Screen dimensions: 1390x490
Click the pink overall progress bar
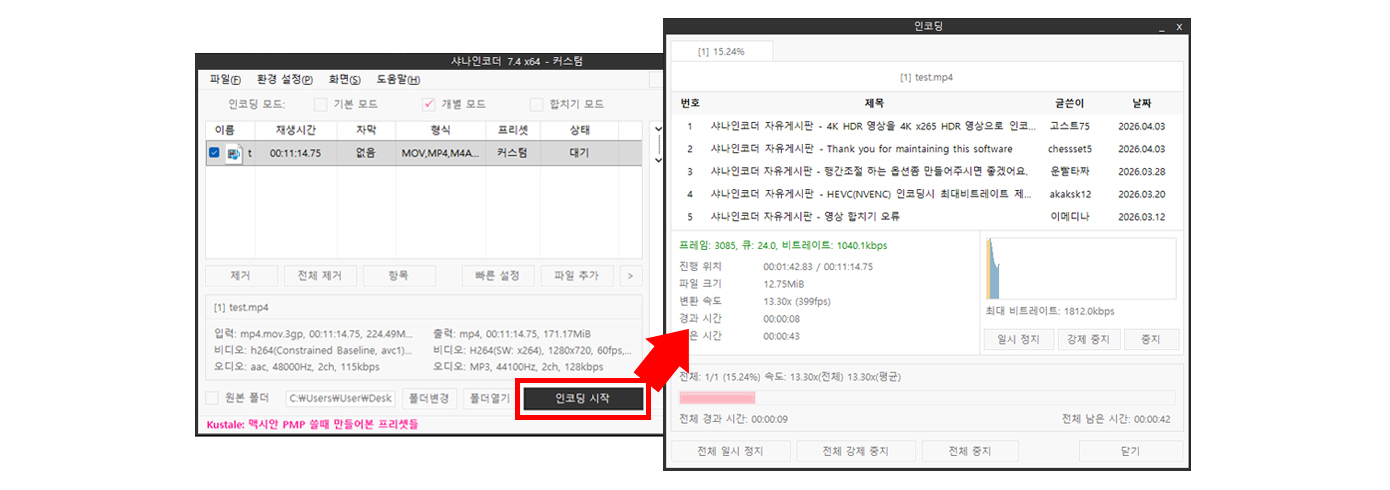click(x=929, y=397)
